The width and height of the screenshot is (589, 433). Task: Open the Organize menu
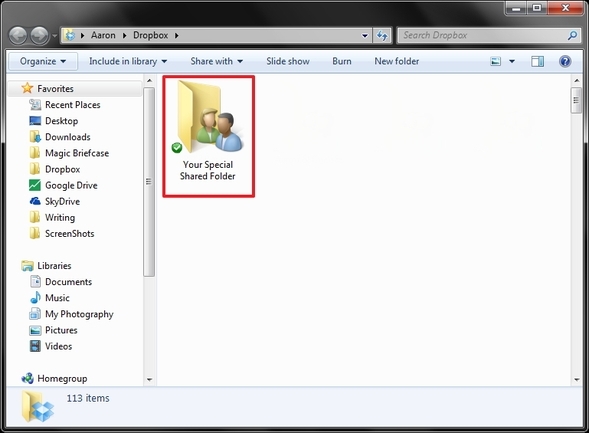pyautogui.click(x=43, y=61)
